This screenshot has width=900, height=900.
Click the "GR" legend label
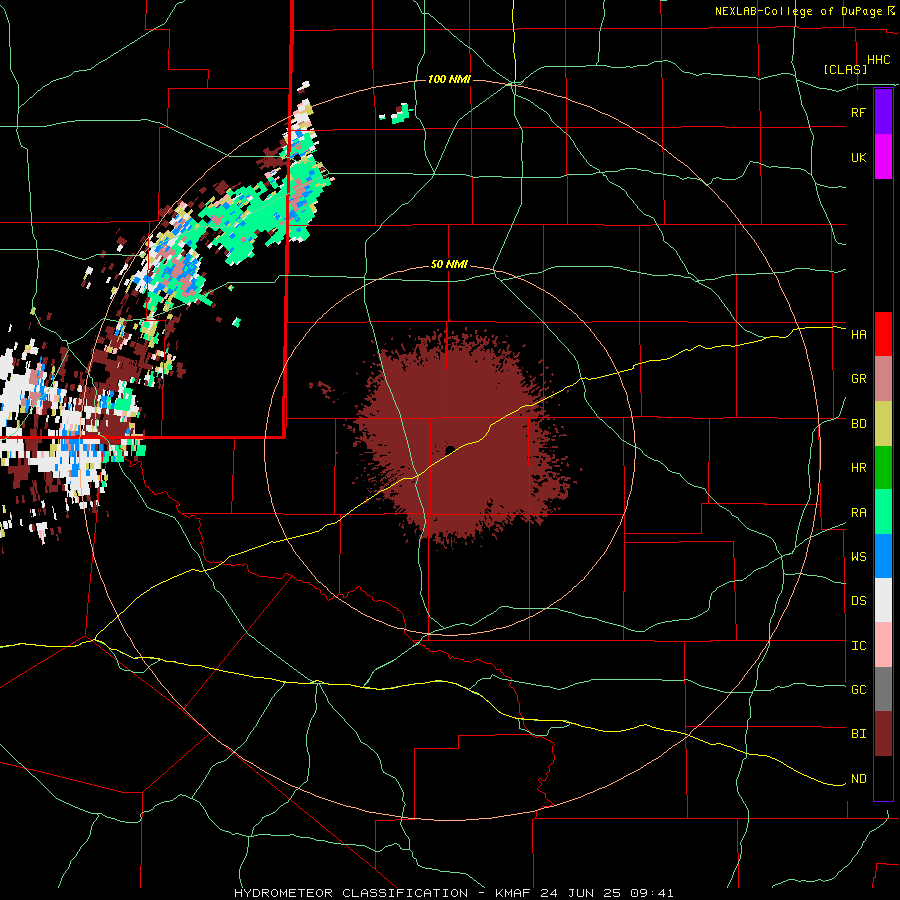pos(858,379)
